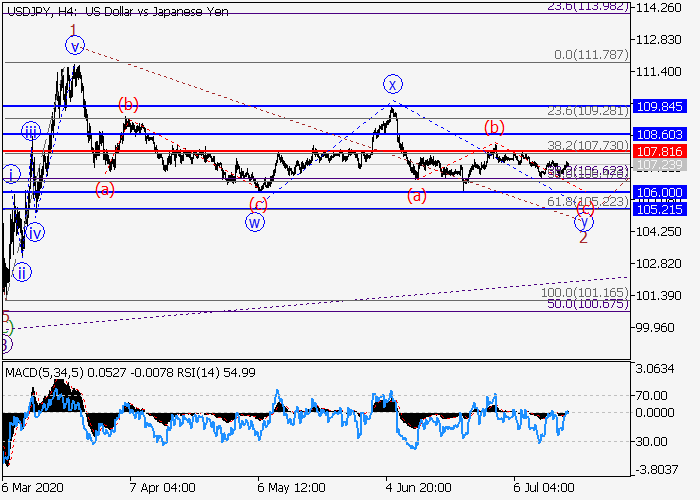Viewport: 700px width, 500px height.
Task: Click the circled ii wave label
Action: click(21, 271)
